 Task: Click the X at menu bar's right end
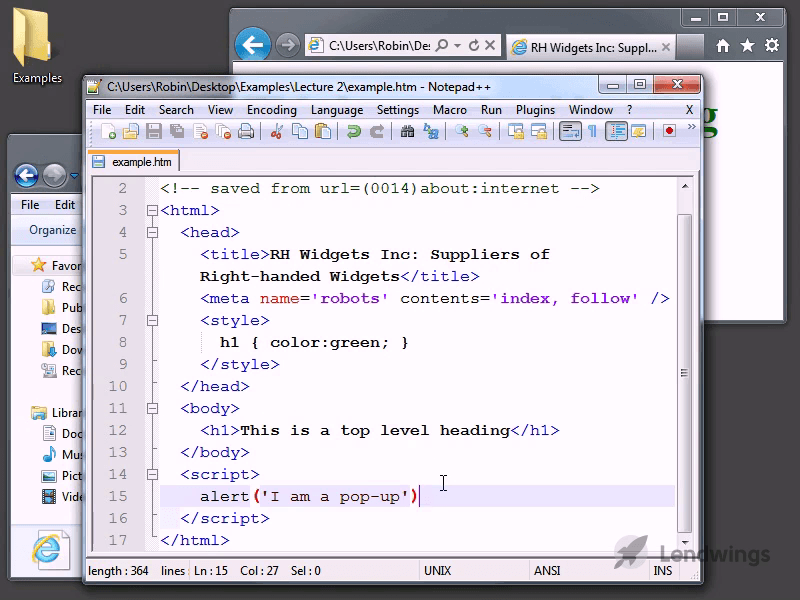coord(689,110)
